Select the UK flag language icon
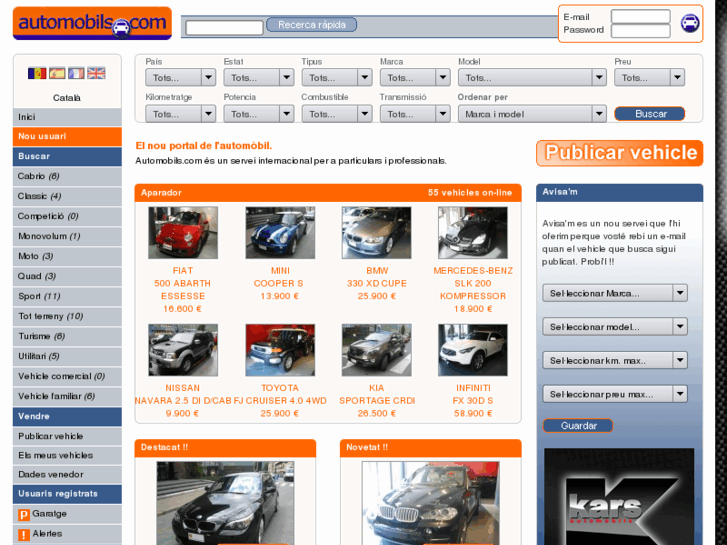 click(x=96, y=73)
